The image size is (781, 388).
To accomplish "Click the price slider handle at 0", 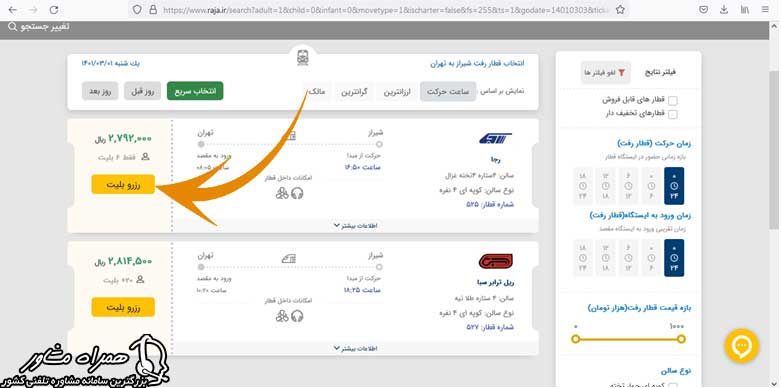I will click(x=575, y=339).
